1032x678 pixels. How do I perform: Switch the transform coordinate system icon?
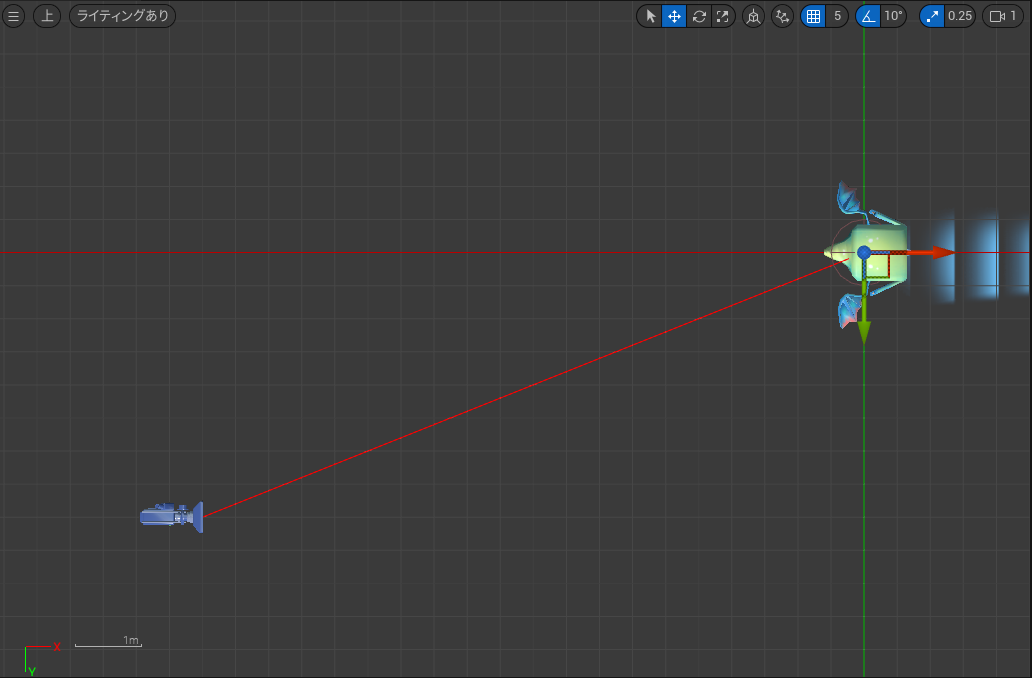click(753, 16)
